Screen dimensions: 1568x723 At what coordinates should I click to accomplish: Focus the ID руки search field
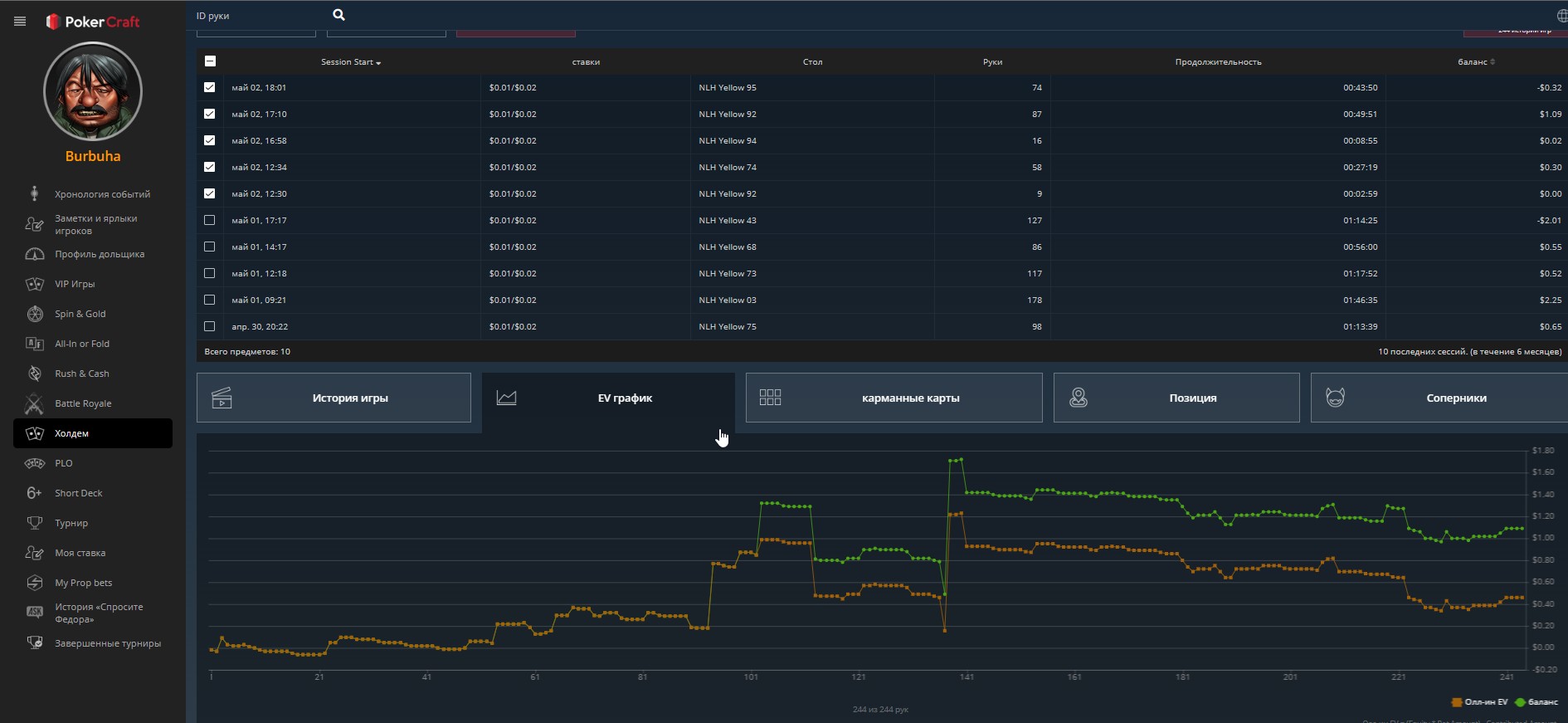(257, 15)
